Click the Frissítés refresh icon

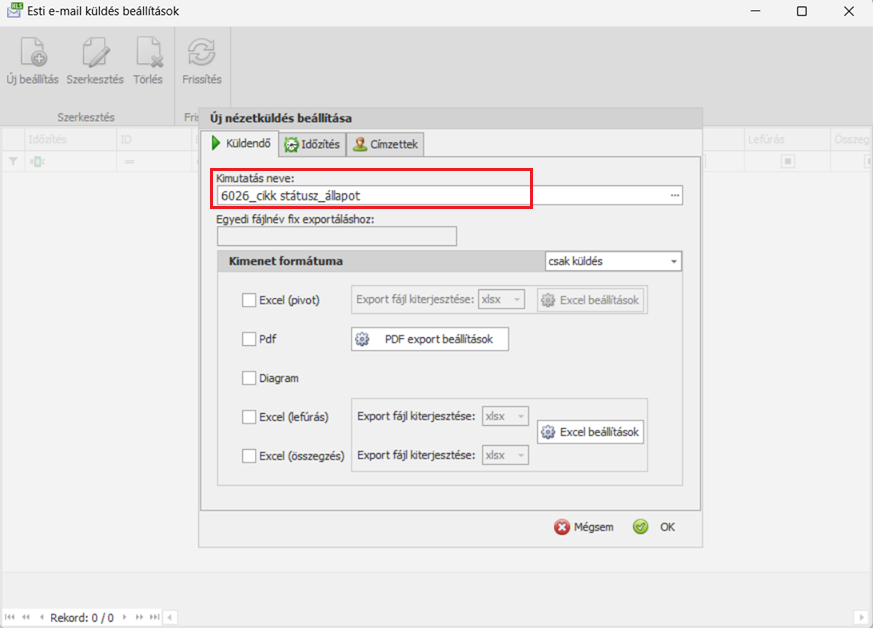[x=202, y=54]
